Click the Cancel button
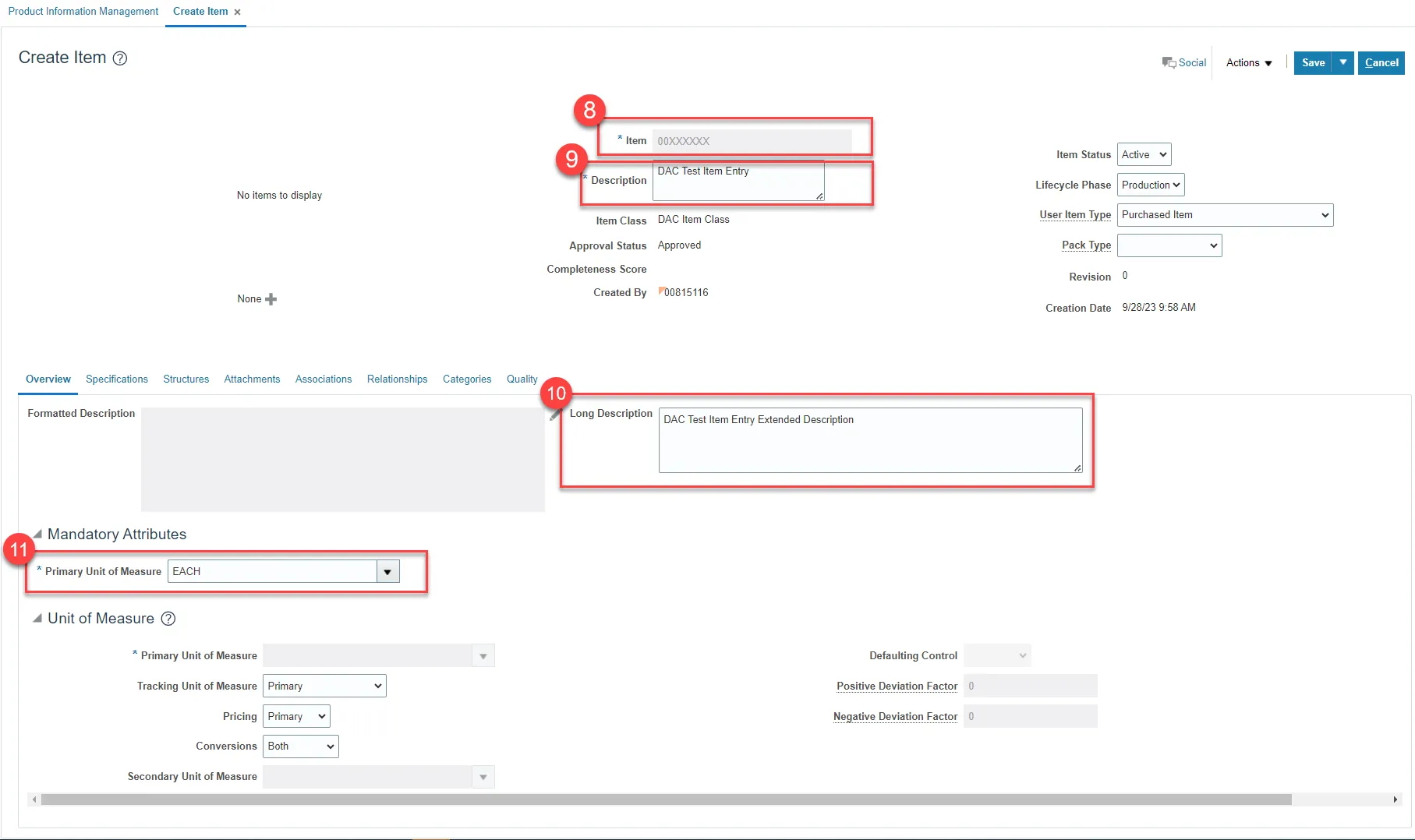 pos(1381,62)
